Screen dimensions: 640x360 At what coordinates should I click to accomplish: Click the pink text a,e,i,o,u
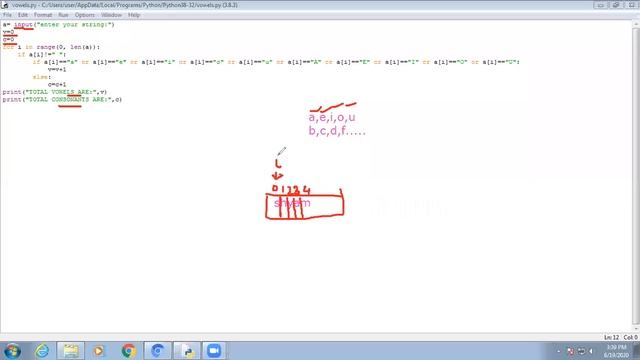(x=332, y=118)
